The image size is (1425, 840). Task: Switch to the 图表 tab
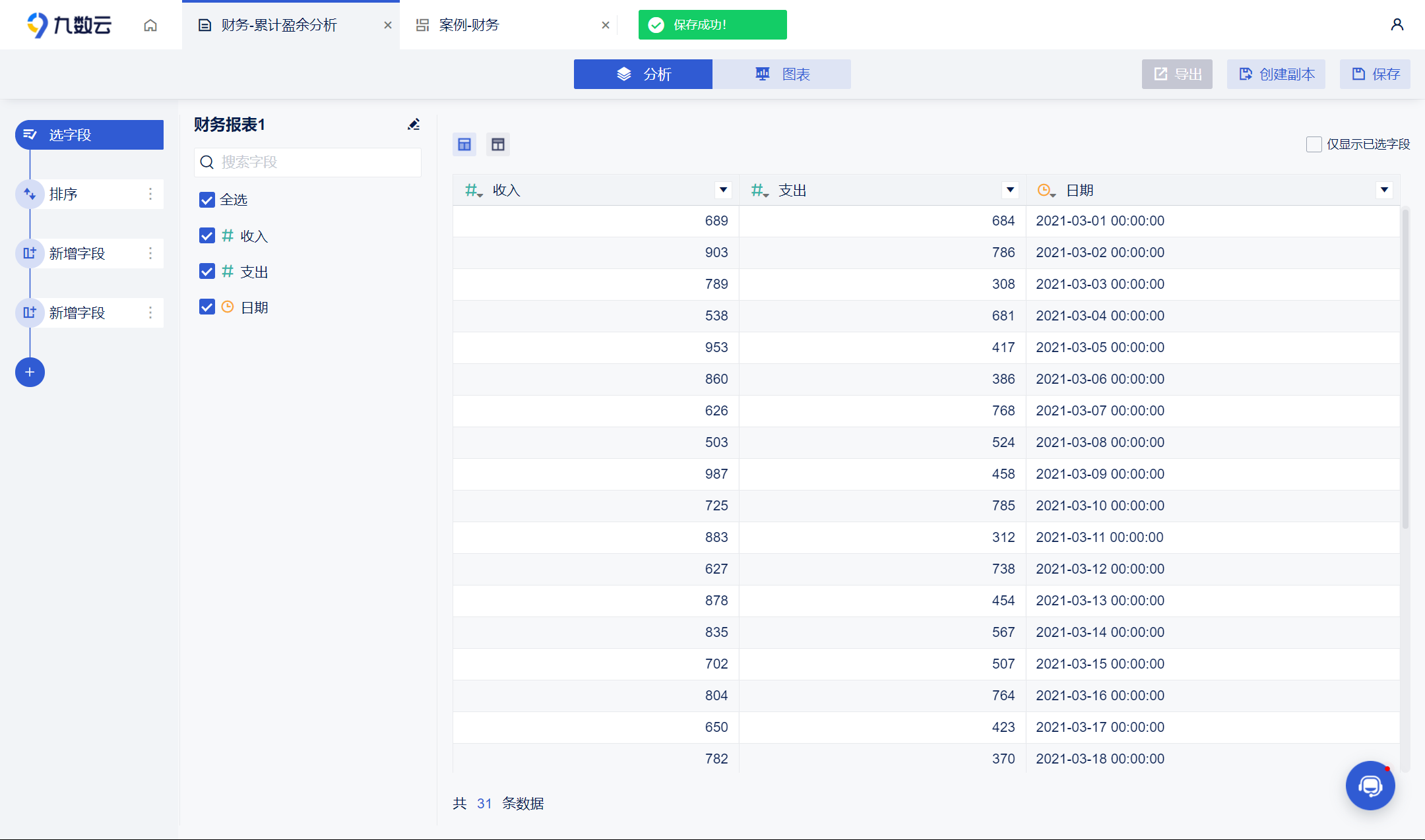[x=782, y=75]
